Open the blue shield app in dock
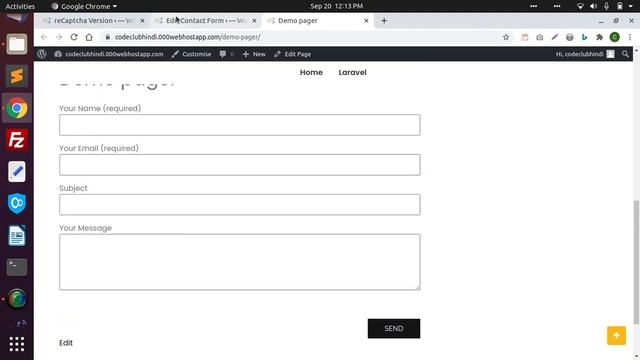Image resolution: width=640 pixels, height=360 pixels. coord(17,204)
